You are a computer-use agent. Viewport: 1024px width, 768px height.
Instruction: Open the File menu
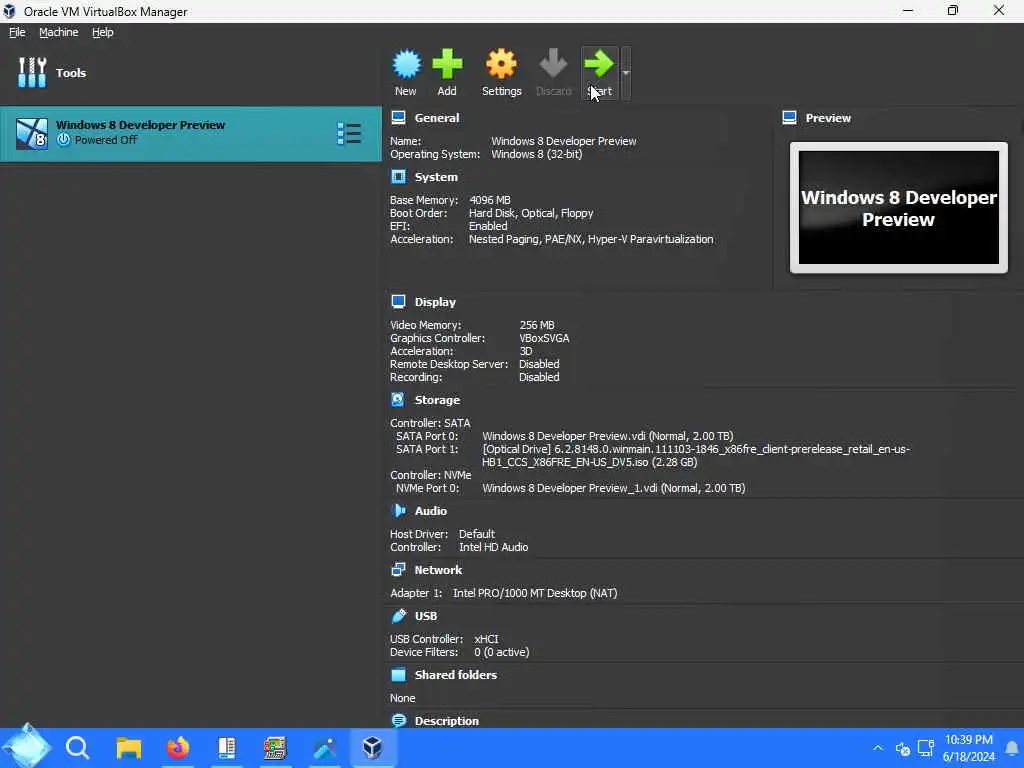click(x=17, y=32)
